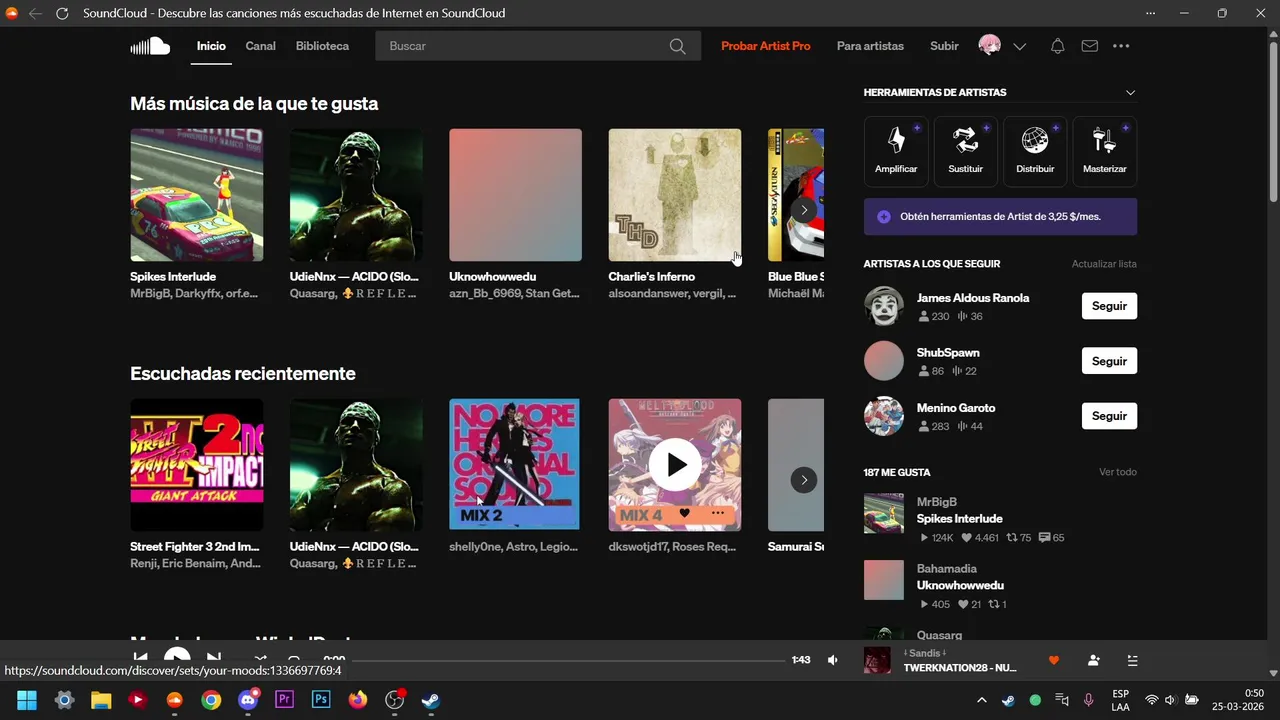Show more in Escuchadas recientemente carousel arrow

tap(803, 480)
